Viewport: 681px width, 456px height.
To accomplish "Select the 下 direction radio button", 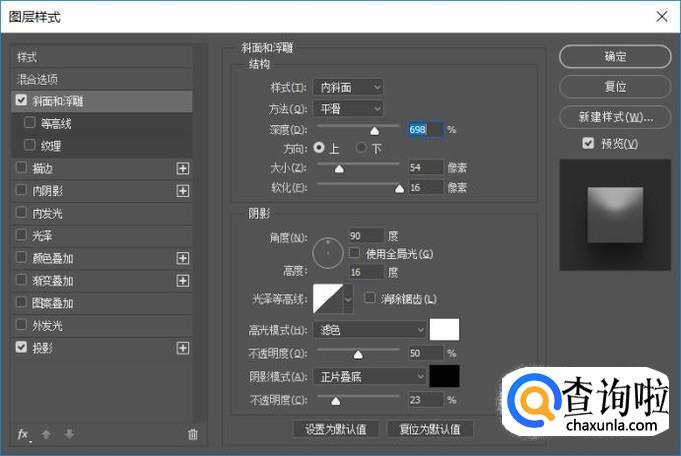I will pos(362,148).
